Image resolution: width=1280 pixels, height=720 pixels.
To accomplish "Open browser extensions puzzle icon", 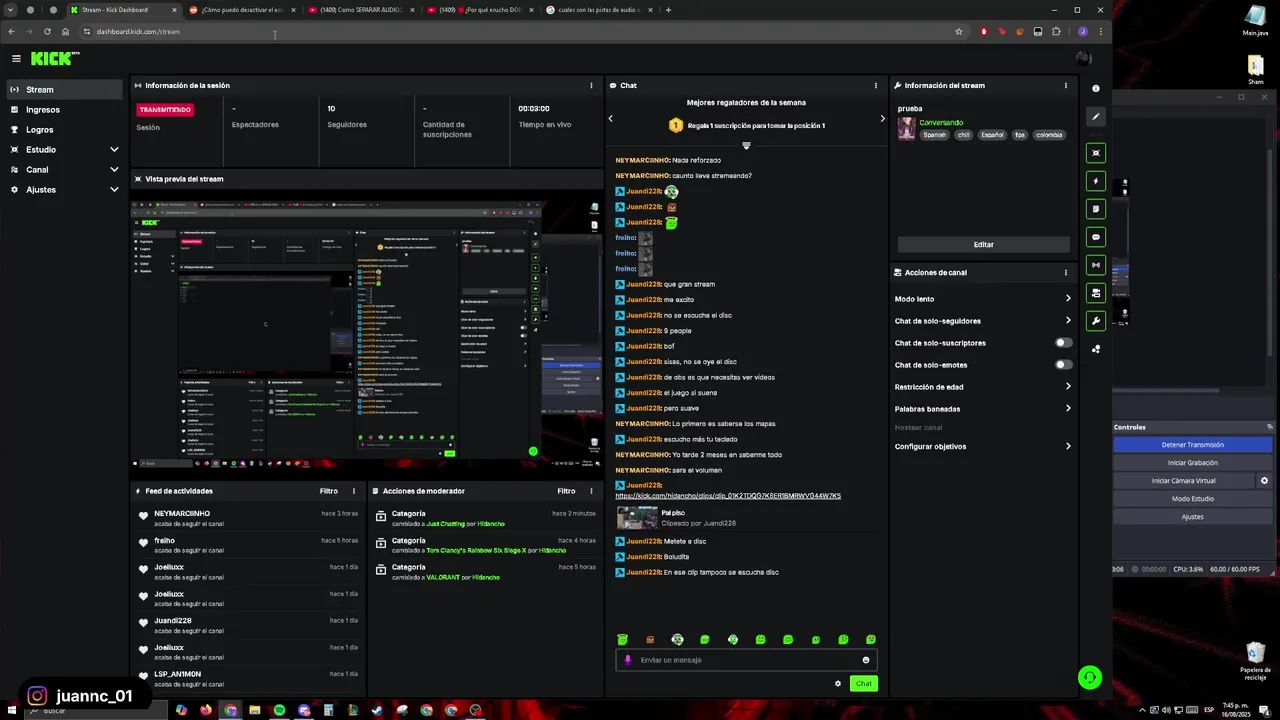I will click(1056, 31).
